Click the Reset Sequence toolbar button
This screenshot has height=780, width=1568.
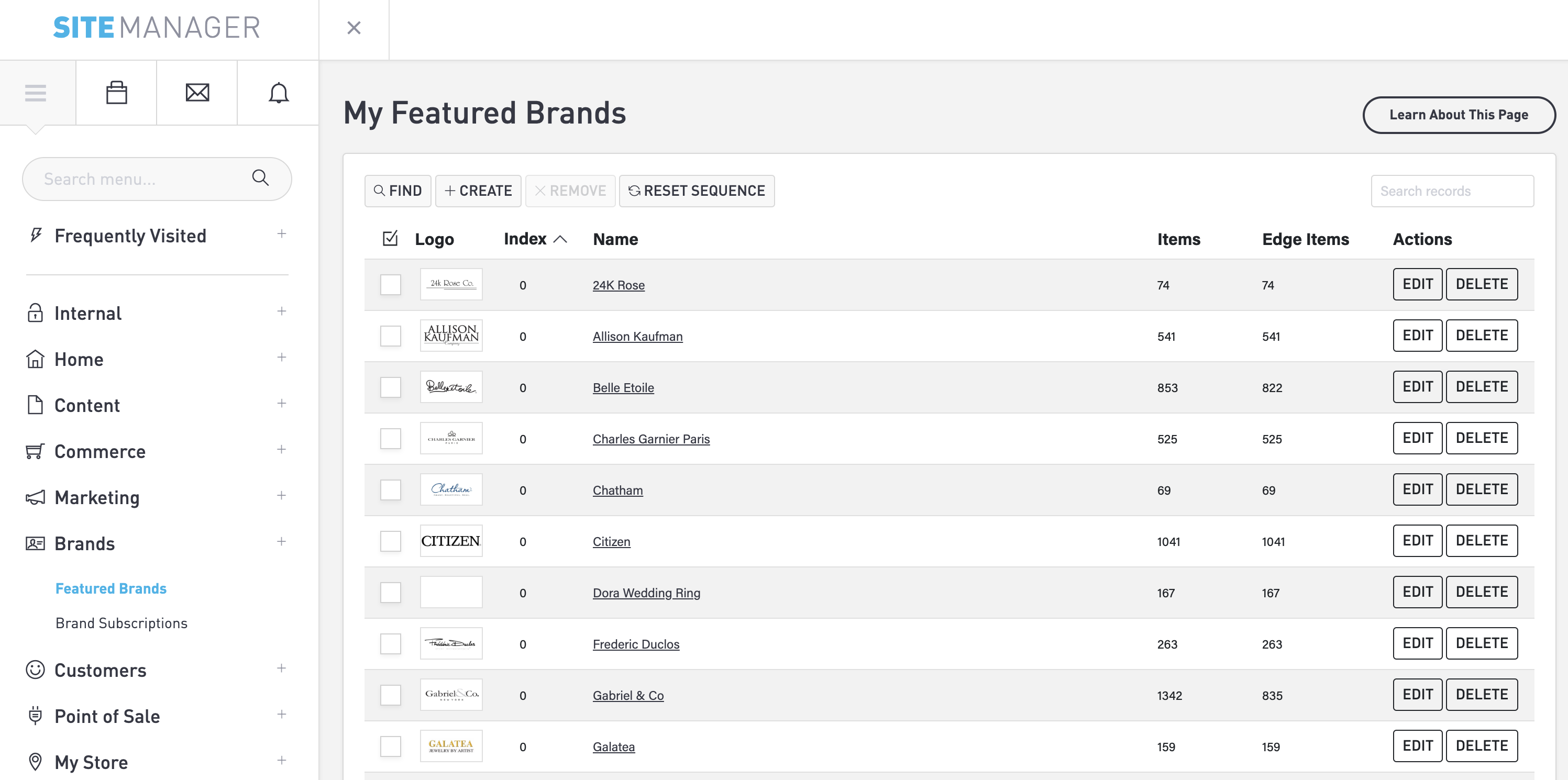pos(697,191)
